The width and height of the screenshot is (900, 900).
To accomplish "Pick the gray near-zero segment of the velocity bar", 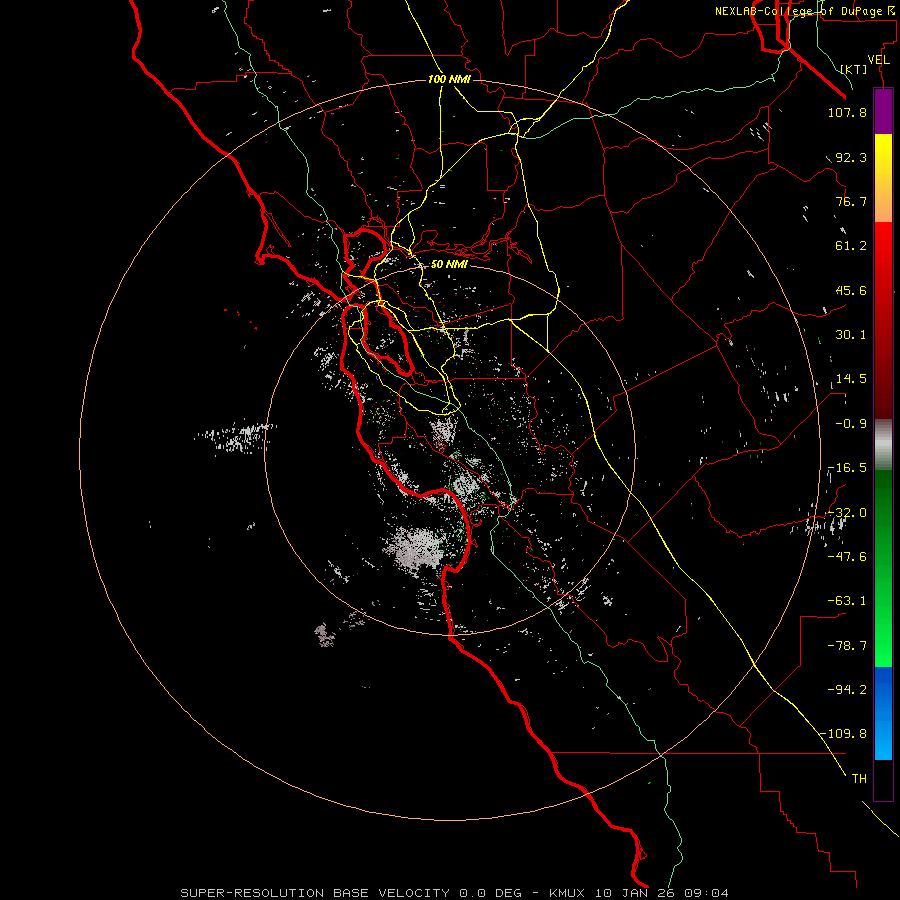I will pos(883,444).
